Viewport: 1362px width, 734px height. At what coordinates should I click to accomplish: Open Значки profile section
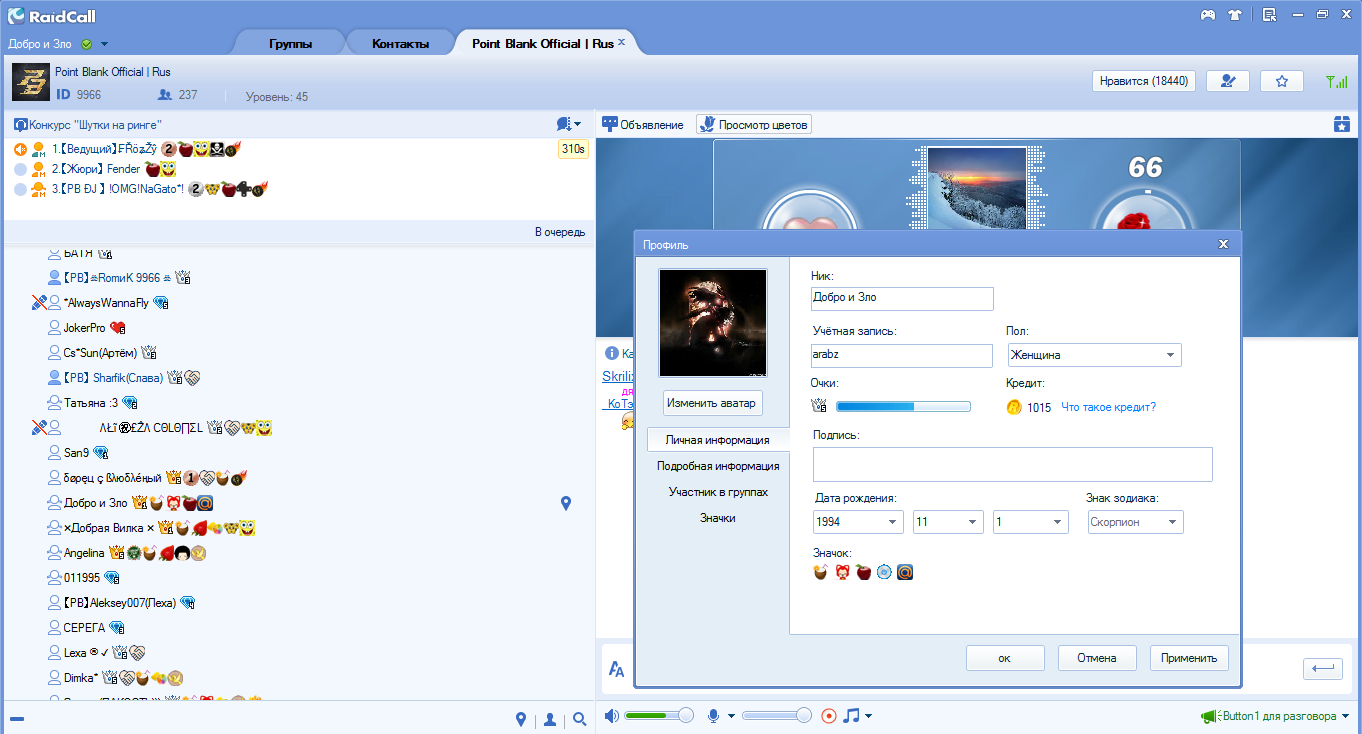[717, 518]
